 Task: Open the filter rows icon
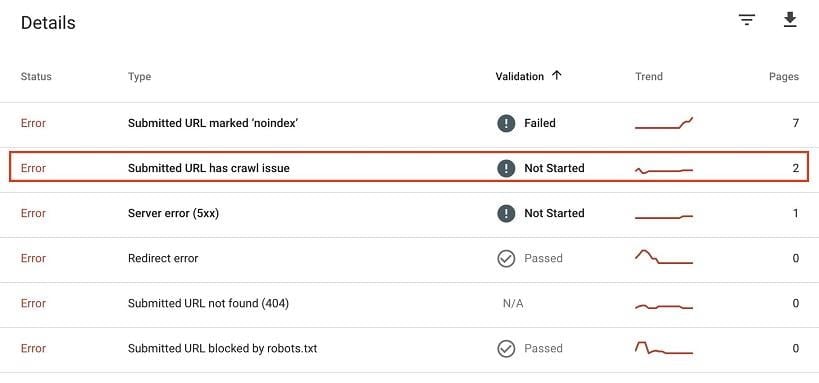[746, 20]
